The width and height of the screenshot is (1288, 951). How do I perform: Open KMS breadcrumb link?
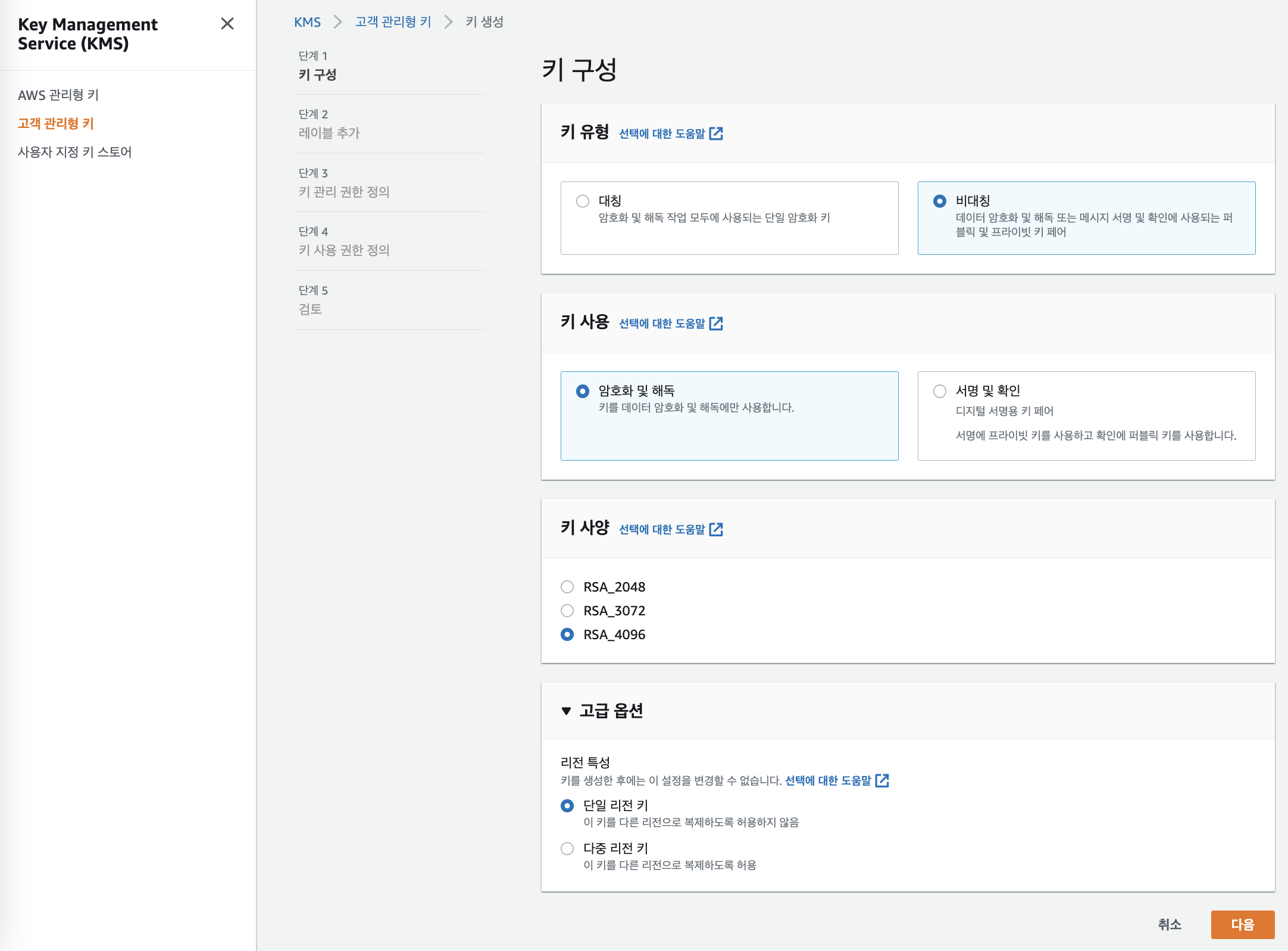point(307,22)
